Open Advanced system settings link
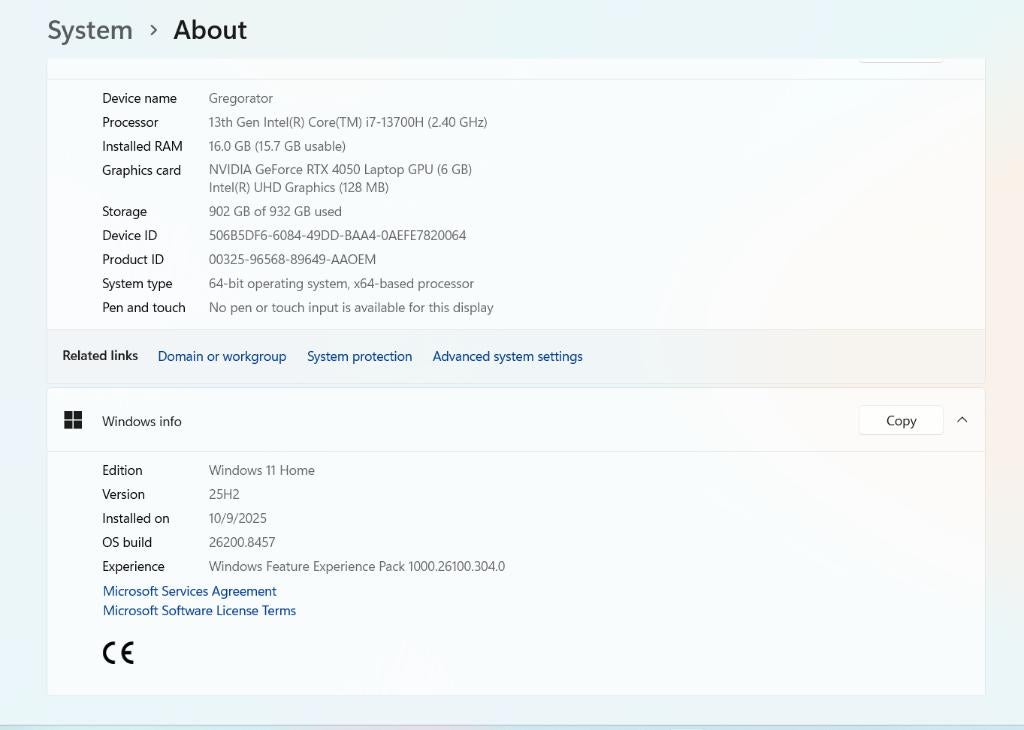This screenshot has width=1024, height=730. pyautogui.click(x=507, y=357)
